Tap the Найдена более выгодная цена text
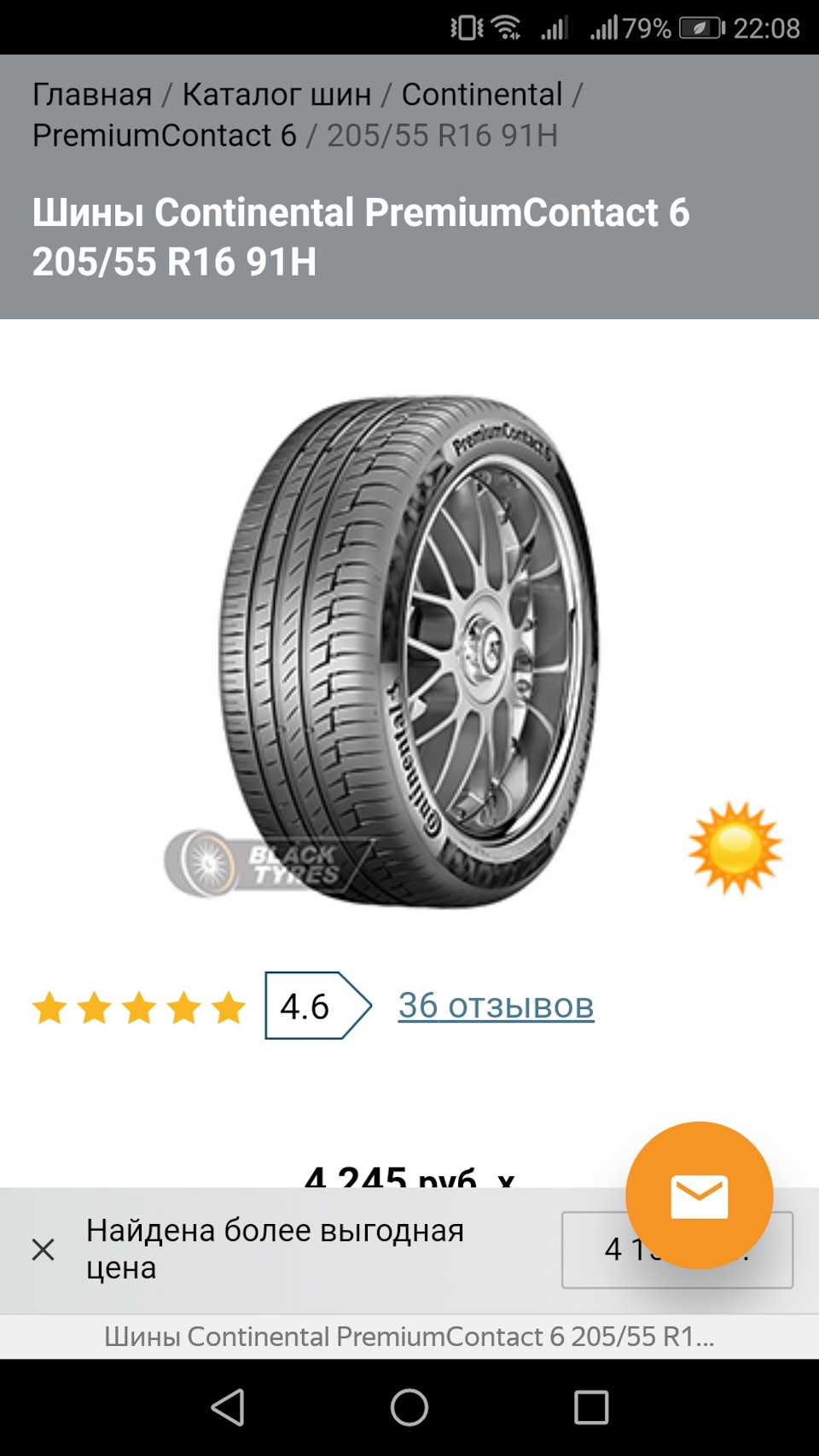 (x=275, y=1250)
